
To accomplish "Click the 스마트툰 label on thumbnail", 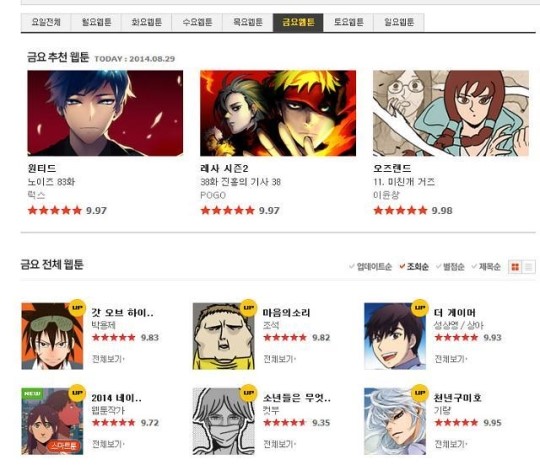I will click(64, 446).
